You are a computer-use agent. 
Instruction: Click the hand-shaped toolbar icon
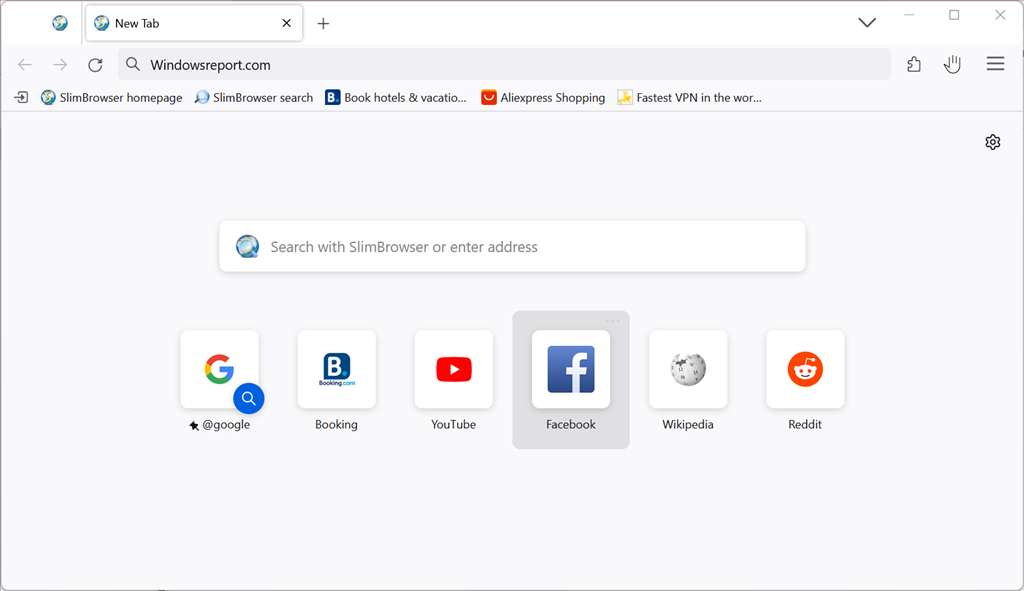pyautogui.click(x=952, y=64)
